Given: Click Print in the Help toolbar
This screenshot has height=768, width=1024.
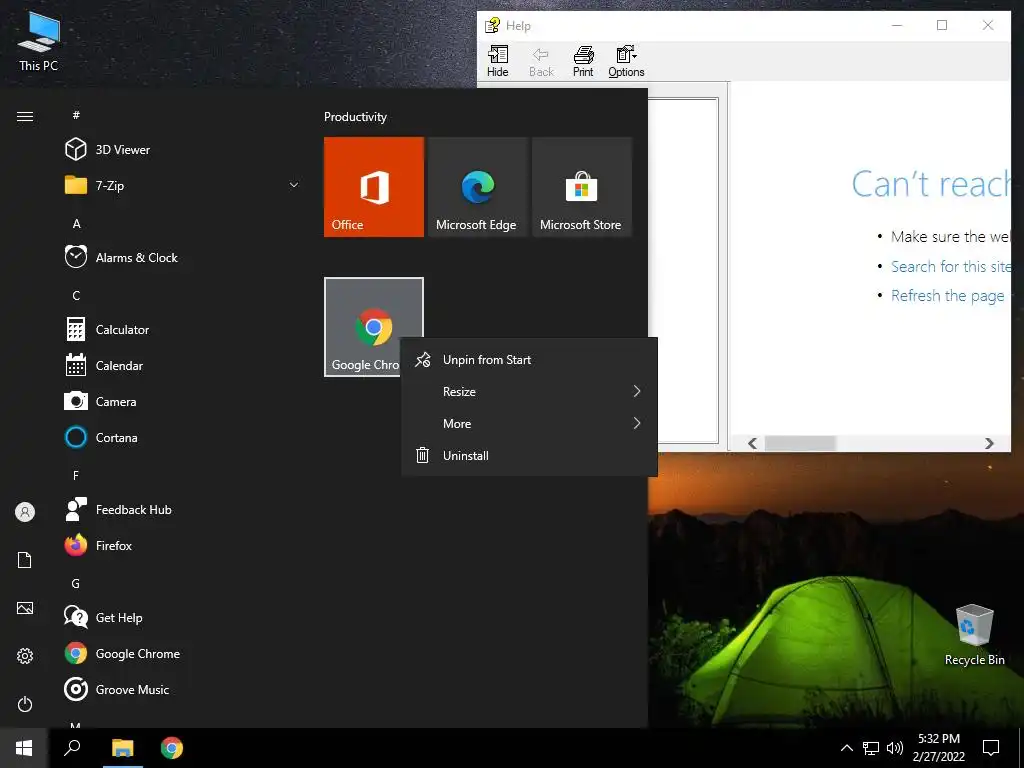Looking at the screenshot, I should point(583,61).
